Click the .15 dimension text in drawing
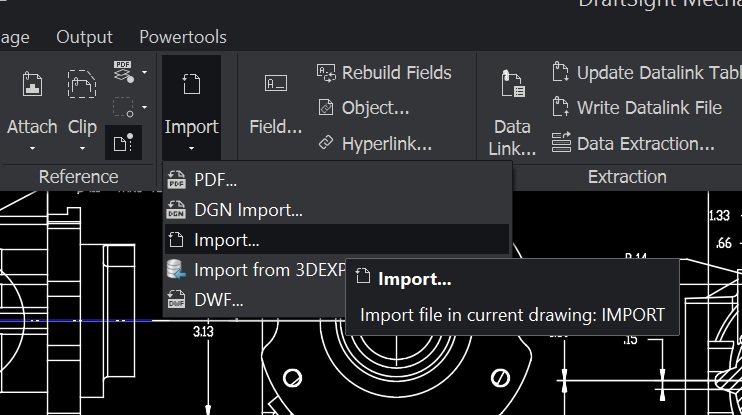 pos(630,339)
